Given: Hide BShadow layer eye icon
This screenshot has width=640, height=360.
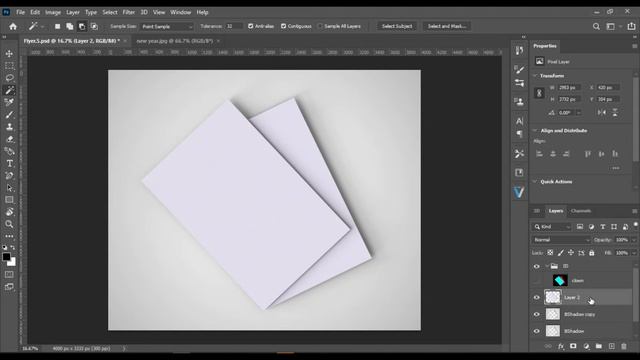Looking at the screenshot, I should pos(537,331).
